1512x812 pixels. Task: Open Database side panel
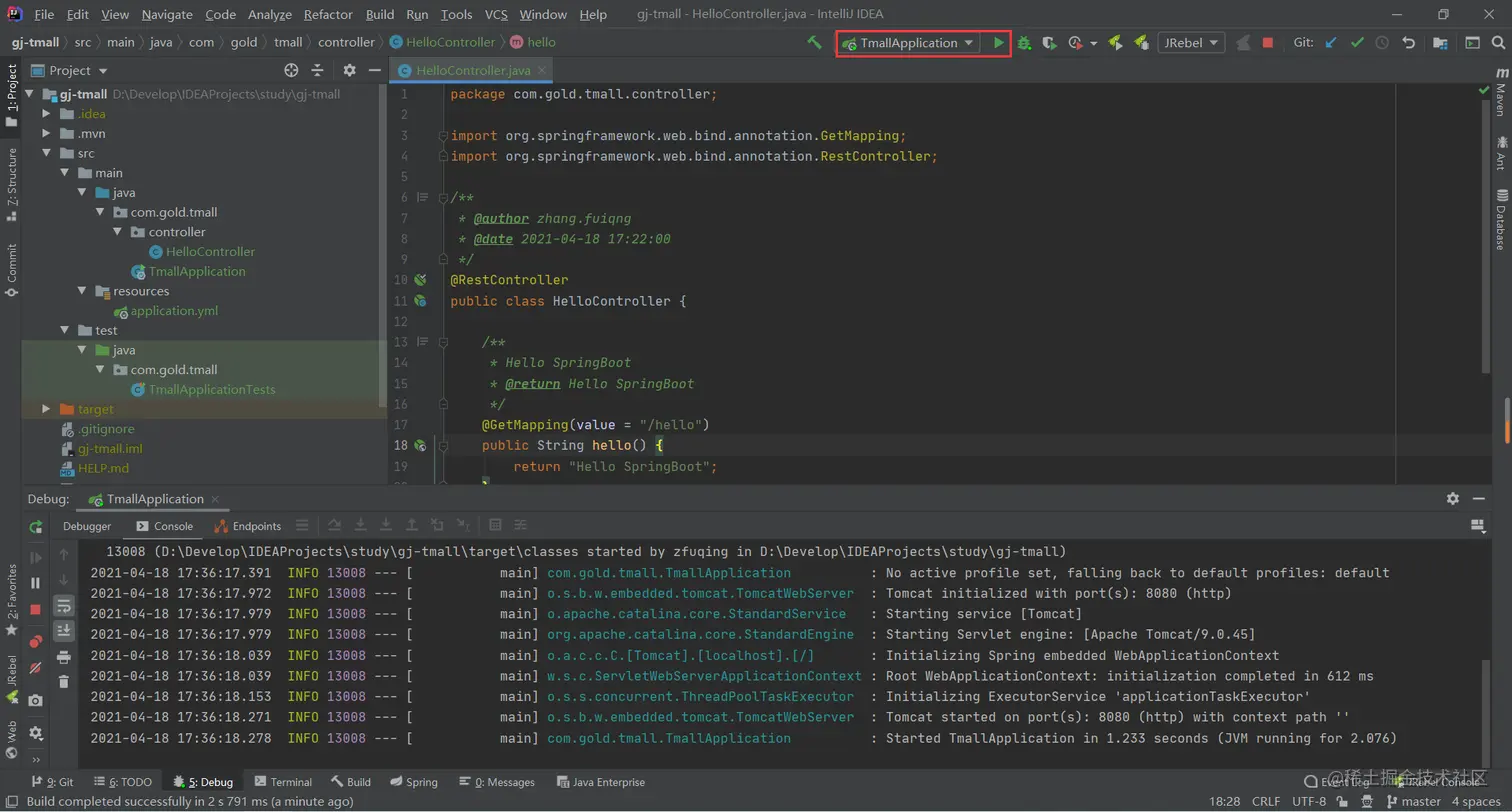click(1501, 219)
